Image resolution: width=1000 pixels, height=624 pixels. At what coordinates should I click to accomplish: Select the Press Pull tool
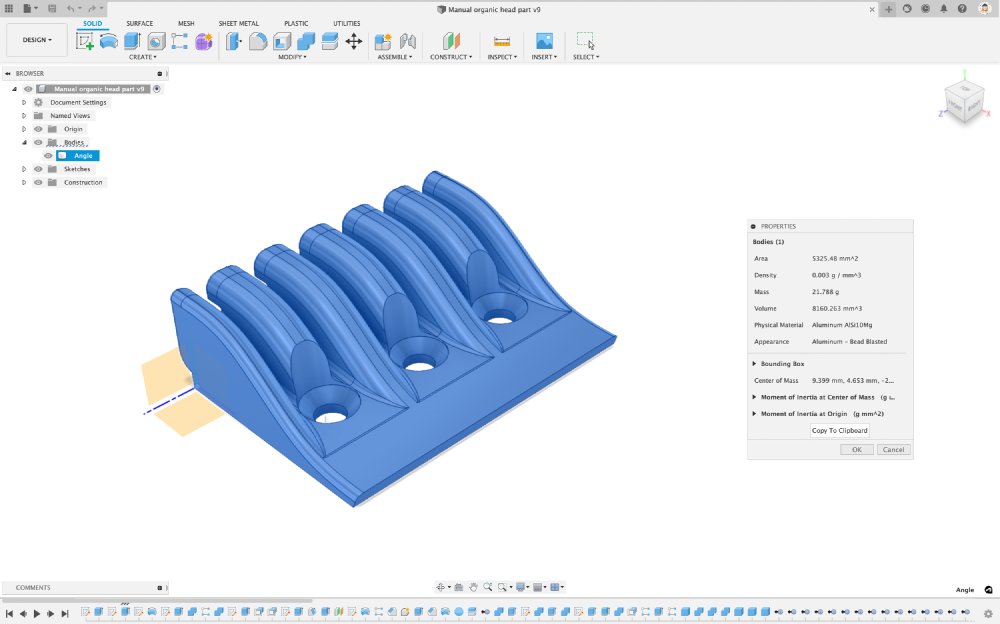[x=234, y=41]
